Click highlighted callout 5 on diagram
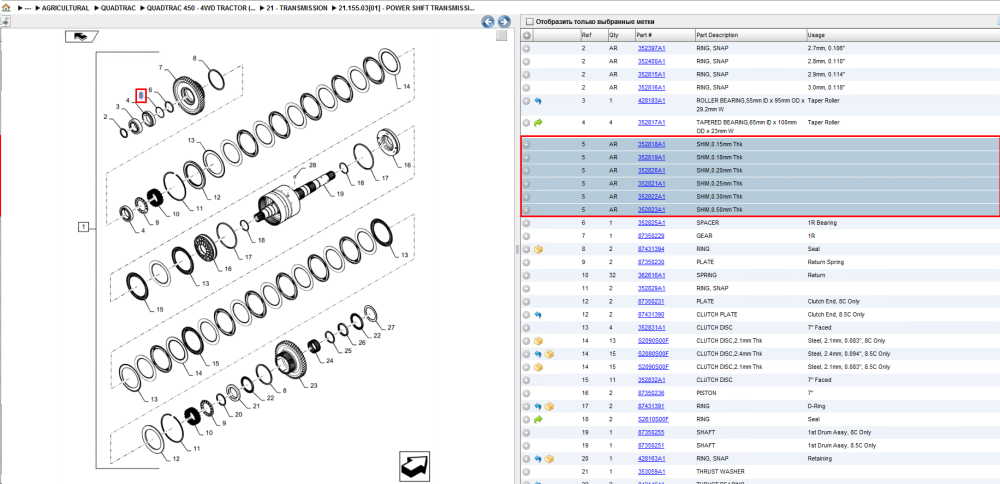This screenshot has width=1000, height=484. [141, 96]
